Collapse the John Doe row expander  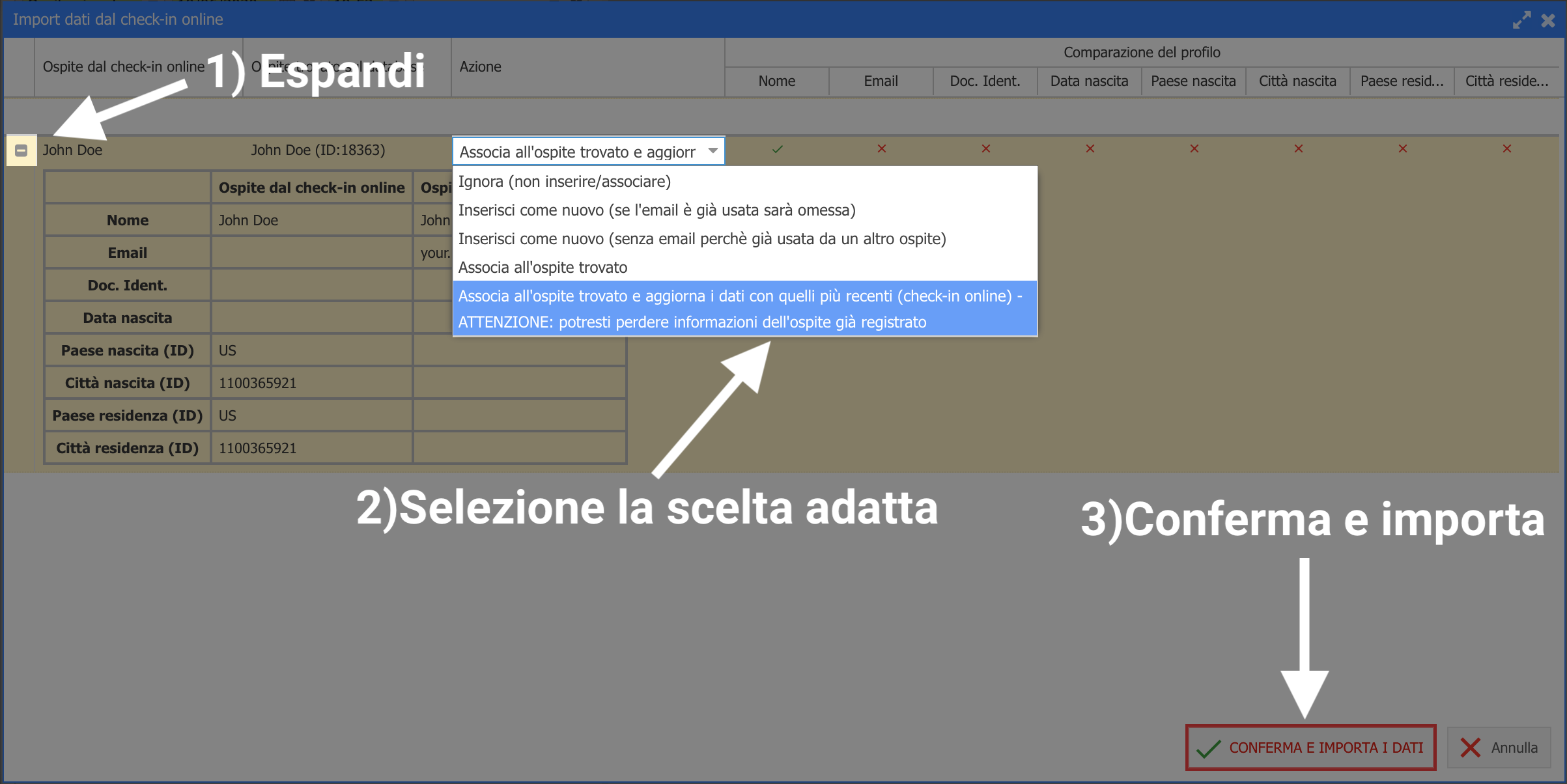click(x=21, y=150)
